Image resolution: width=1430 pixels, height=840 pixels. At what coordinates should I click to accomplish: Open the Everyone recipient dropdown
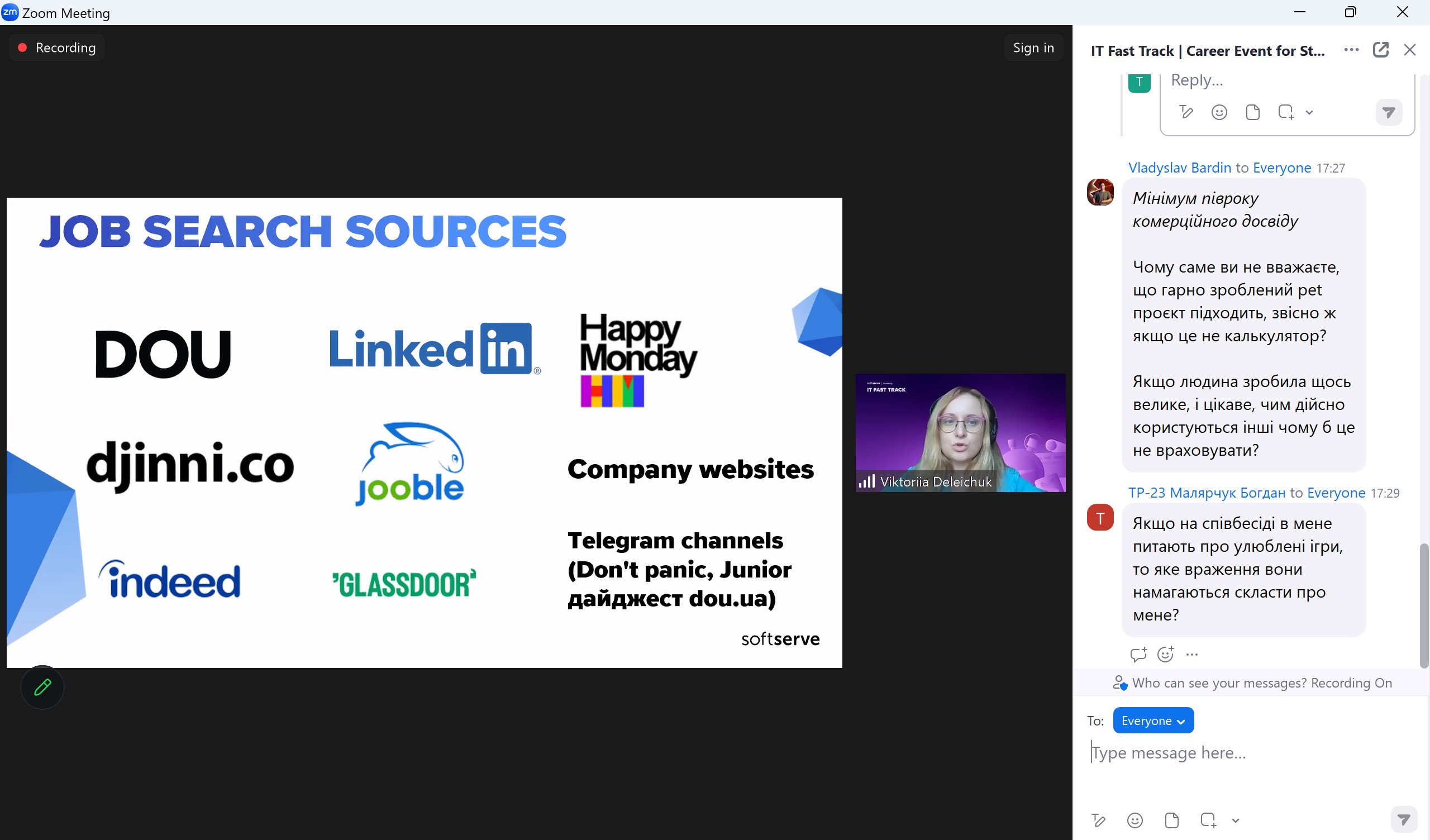[1153, 720]
